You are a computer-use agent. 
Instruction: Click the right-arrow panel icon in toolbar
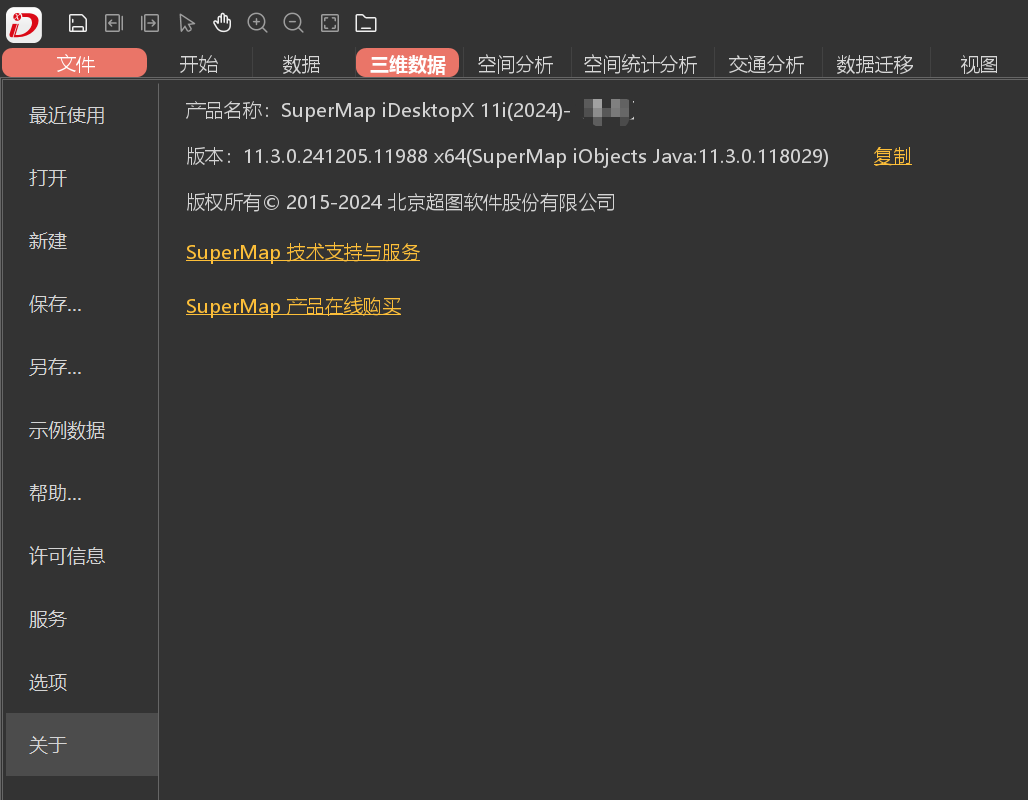(x=150, y=23)
